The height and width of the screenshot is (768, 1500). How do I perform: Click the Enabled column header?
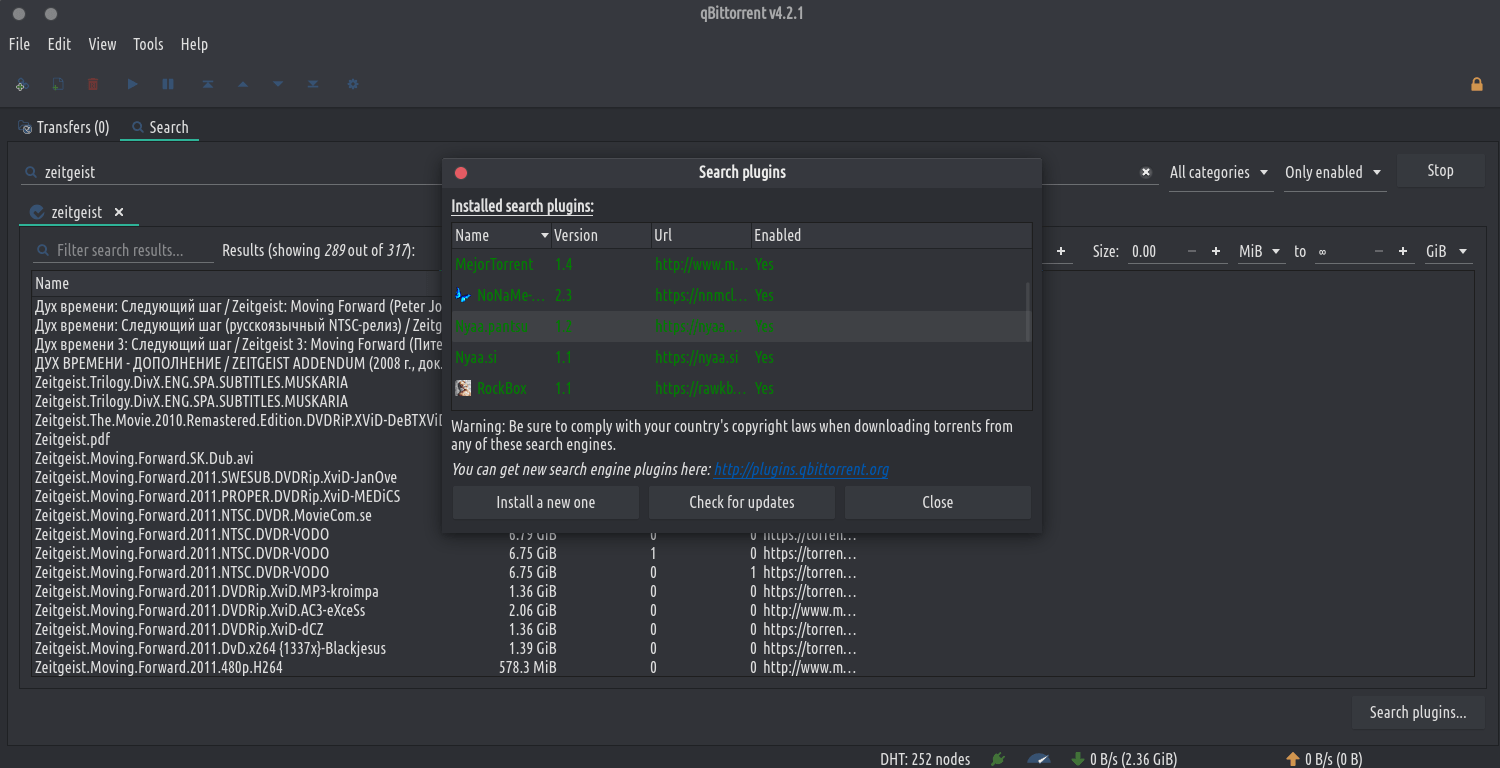coord(891,235)
